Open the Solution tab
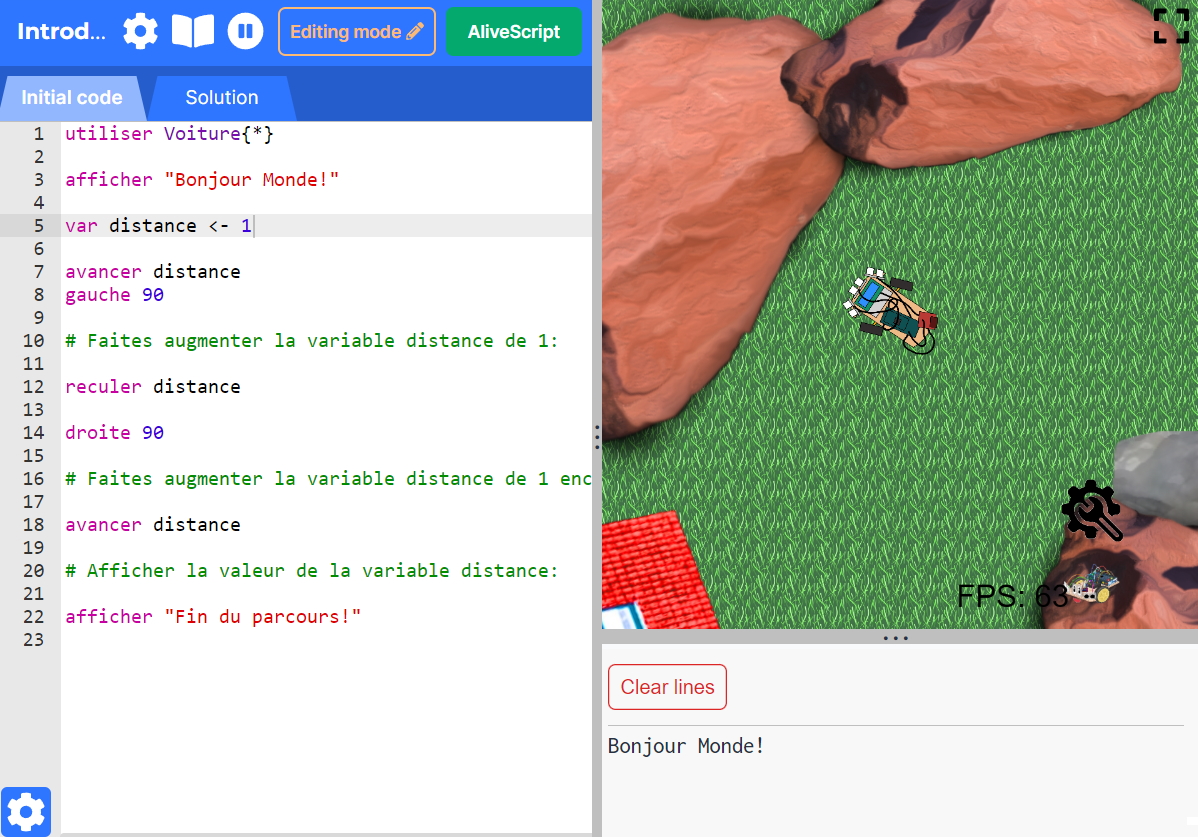This screenshot has height=837, width=1198. [x=221, y=97]
